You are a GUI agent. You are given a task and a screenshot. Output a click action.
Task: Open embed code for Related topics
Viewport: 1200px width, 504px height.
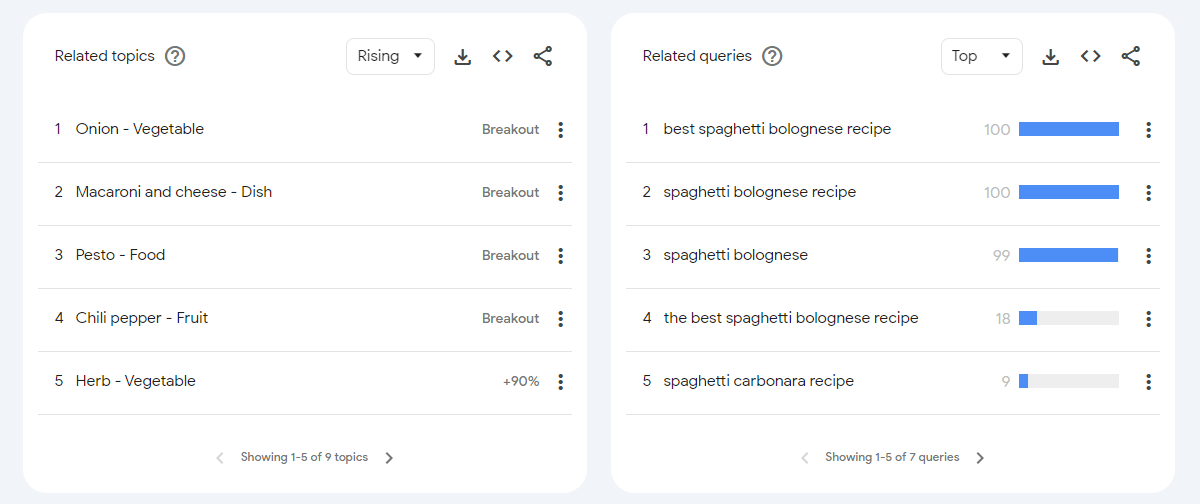click(503, 57)
